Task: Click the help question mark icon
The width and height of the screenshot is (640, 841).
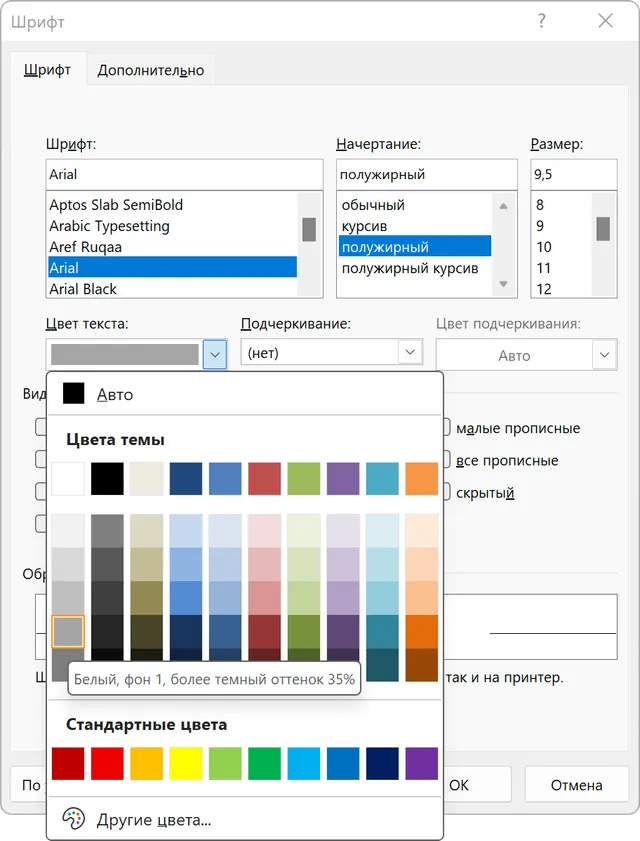Action: [541, 21]
